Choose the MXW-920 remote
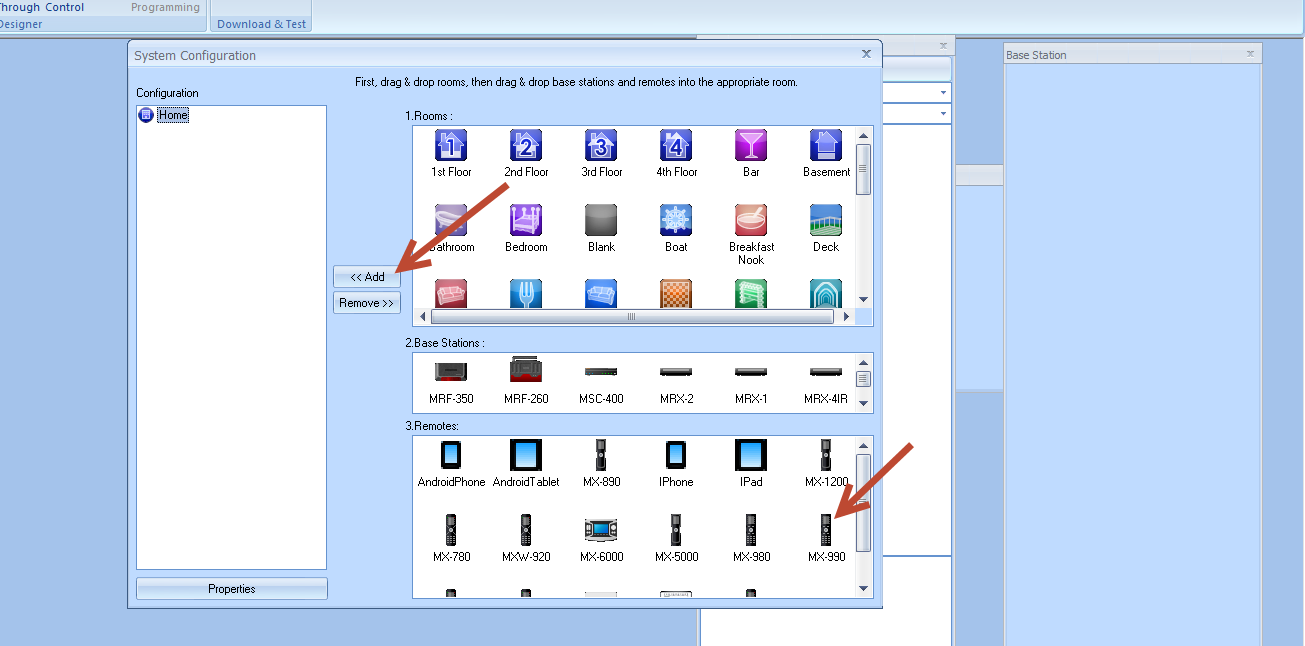1305x646 pixels. 526,530
